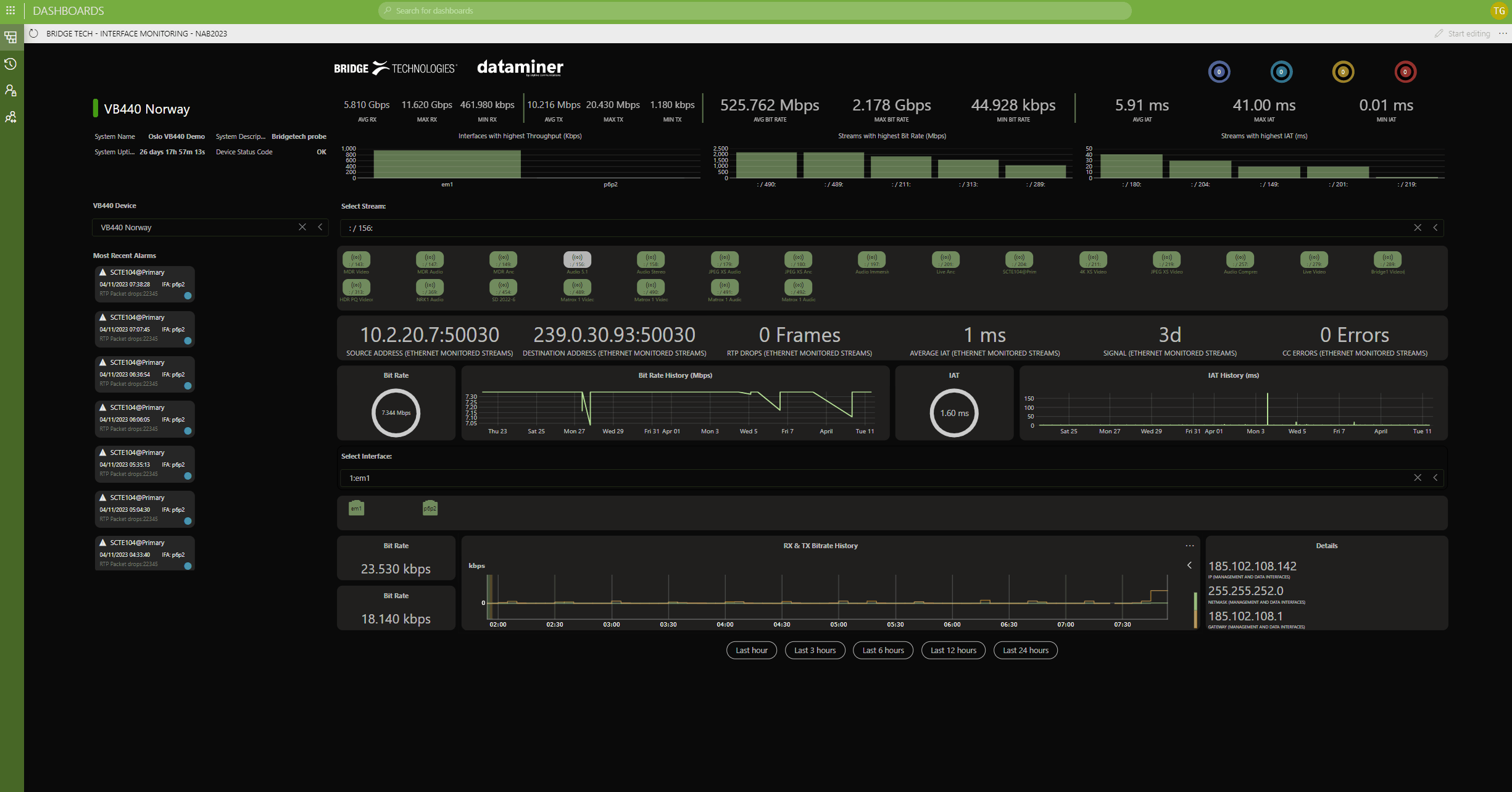Screen dimensions: 1512x792
Task: Select stream 204 SCTE104@Prim
Action: [1020, 260]
